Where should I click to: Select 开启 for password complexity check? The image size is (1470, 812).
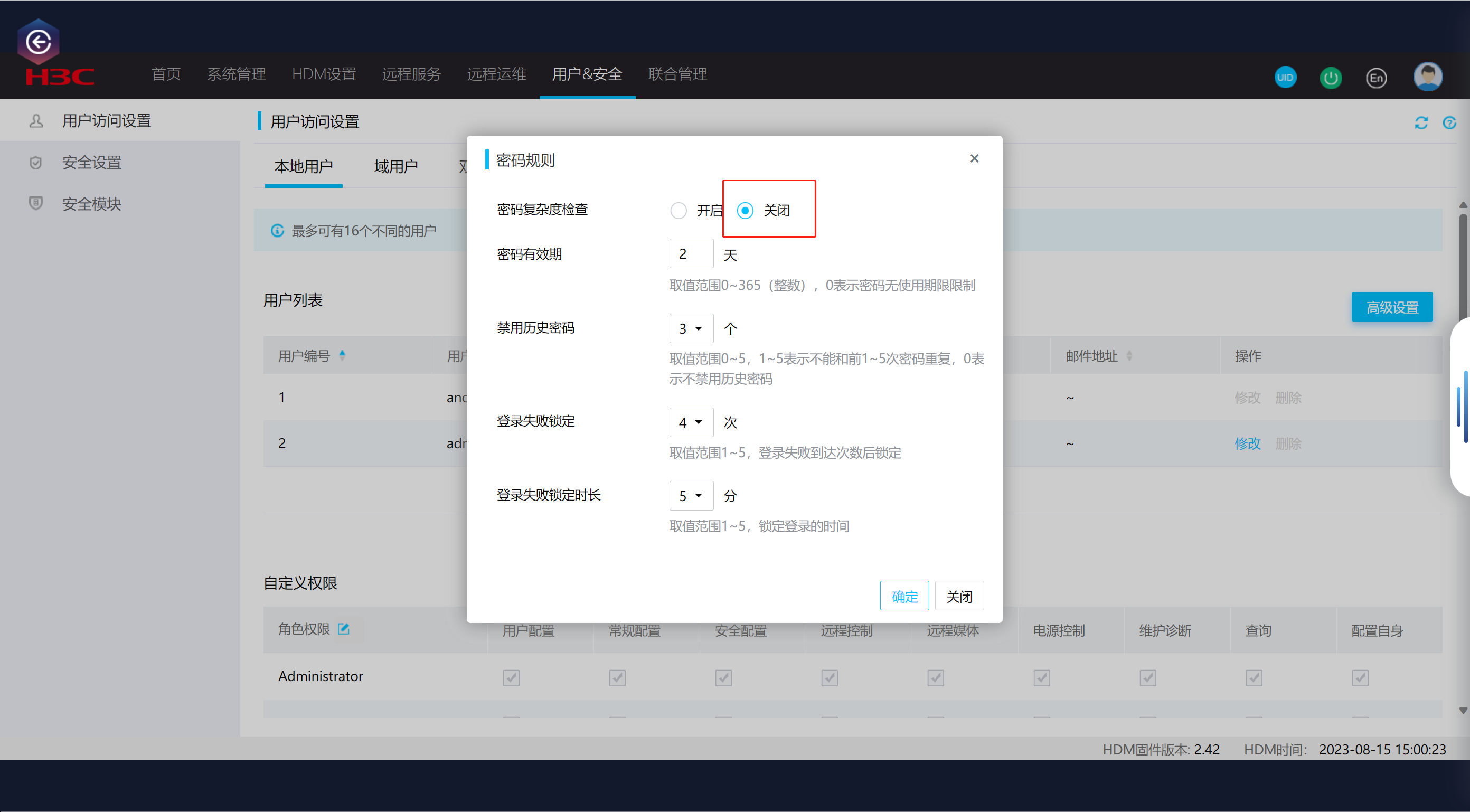[x=679, y=211]
